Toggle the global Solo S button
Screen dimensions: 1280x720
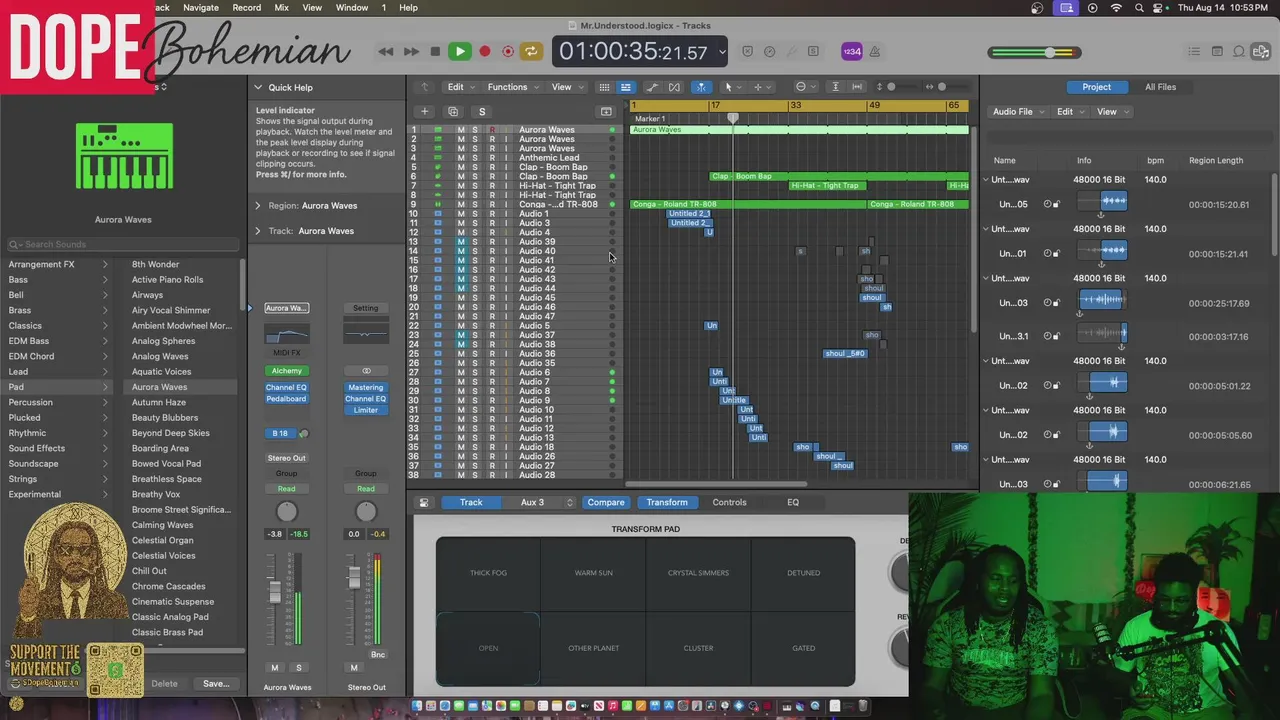(x=482, y=112)
